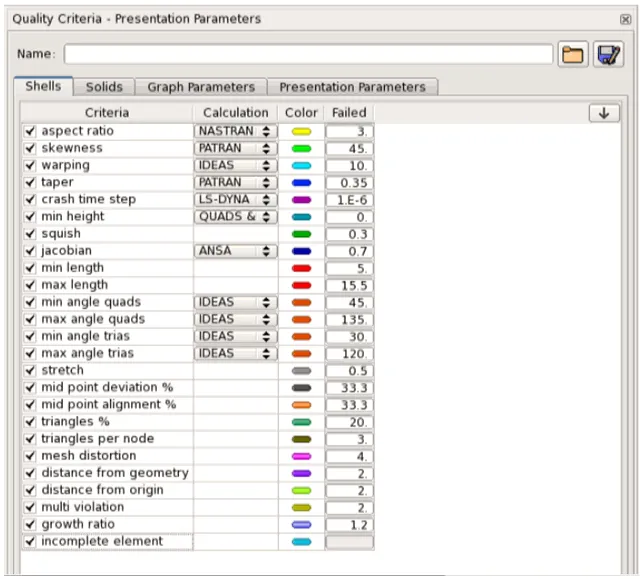This screenshot has width=640, height=579.
Task: Pick the red color swatch for min length
Action: [302, 268]
